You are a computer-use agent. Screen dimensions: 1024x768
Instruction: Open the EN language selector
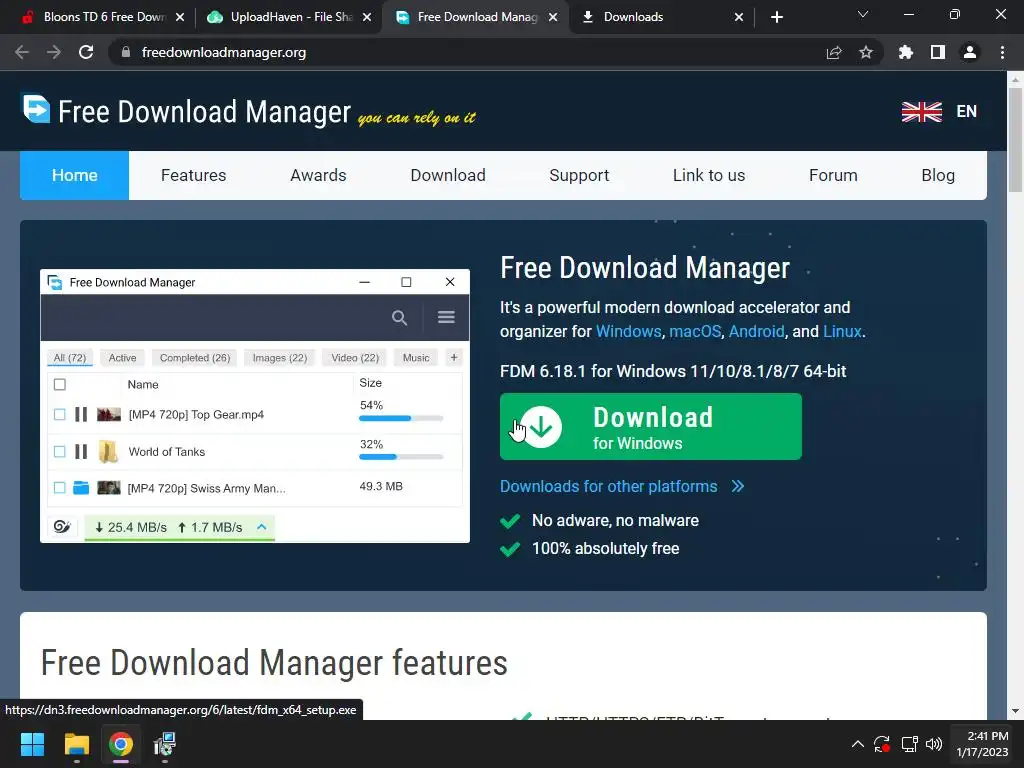coord(967,112)
